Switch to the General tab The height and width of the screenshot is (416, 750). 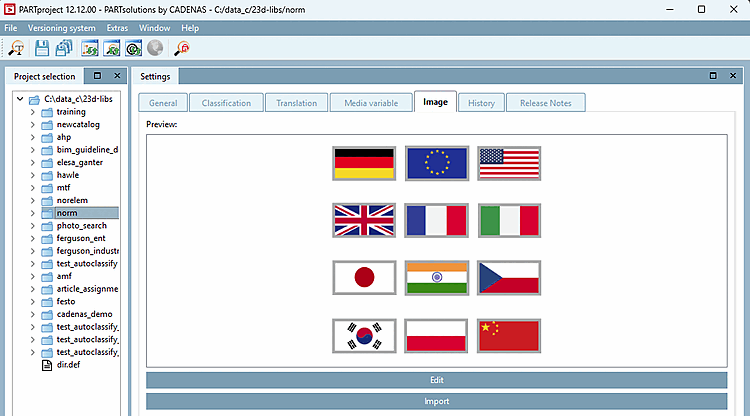click(x=163, y=103)
